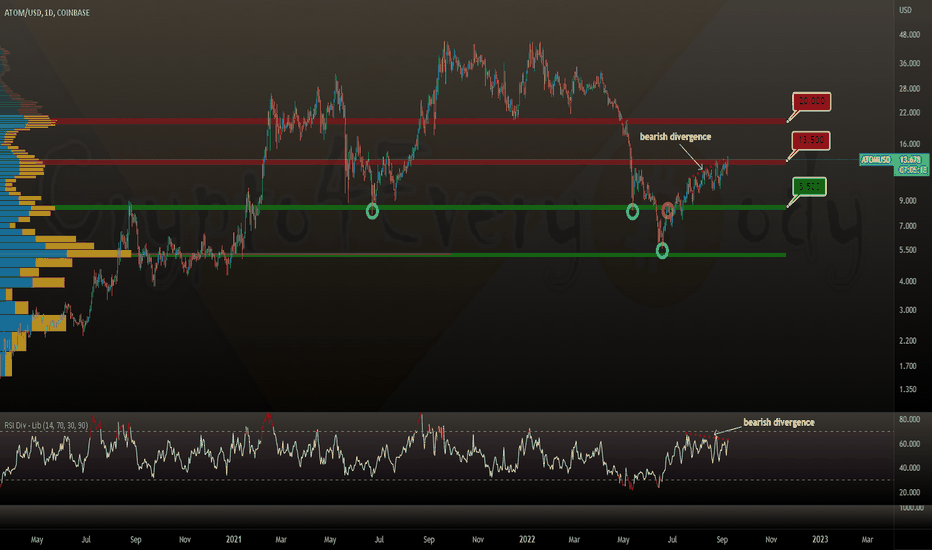Click the 3.000 price axis label

908,310
